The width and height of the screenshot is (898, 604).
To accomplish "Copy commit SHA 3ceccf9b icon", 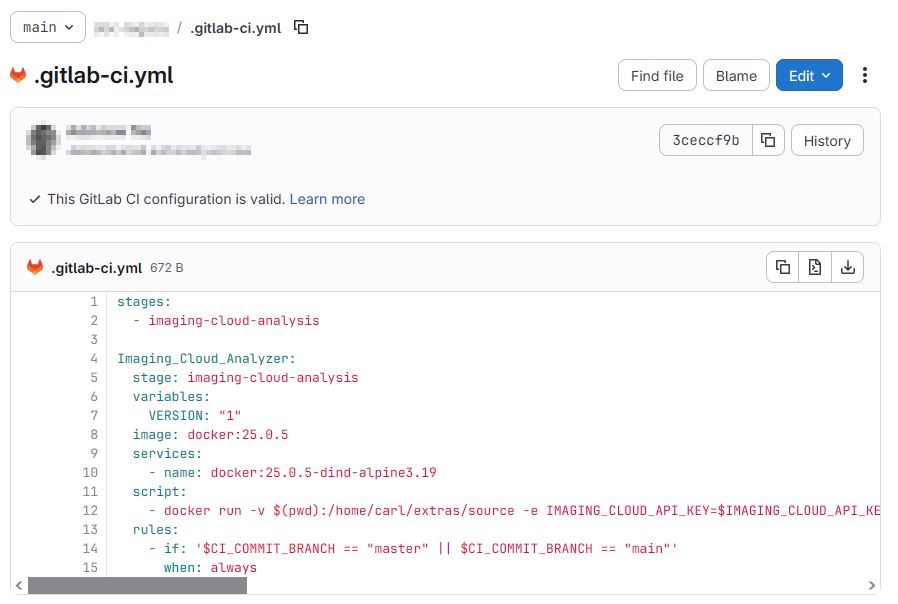I will click(x=768, y=141).
